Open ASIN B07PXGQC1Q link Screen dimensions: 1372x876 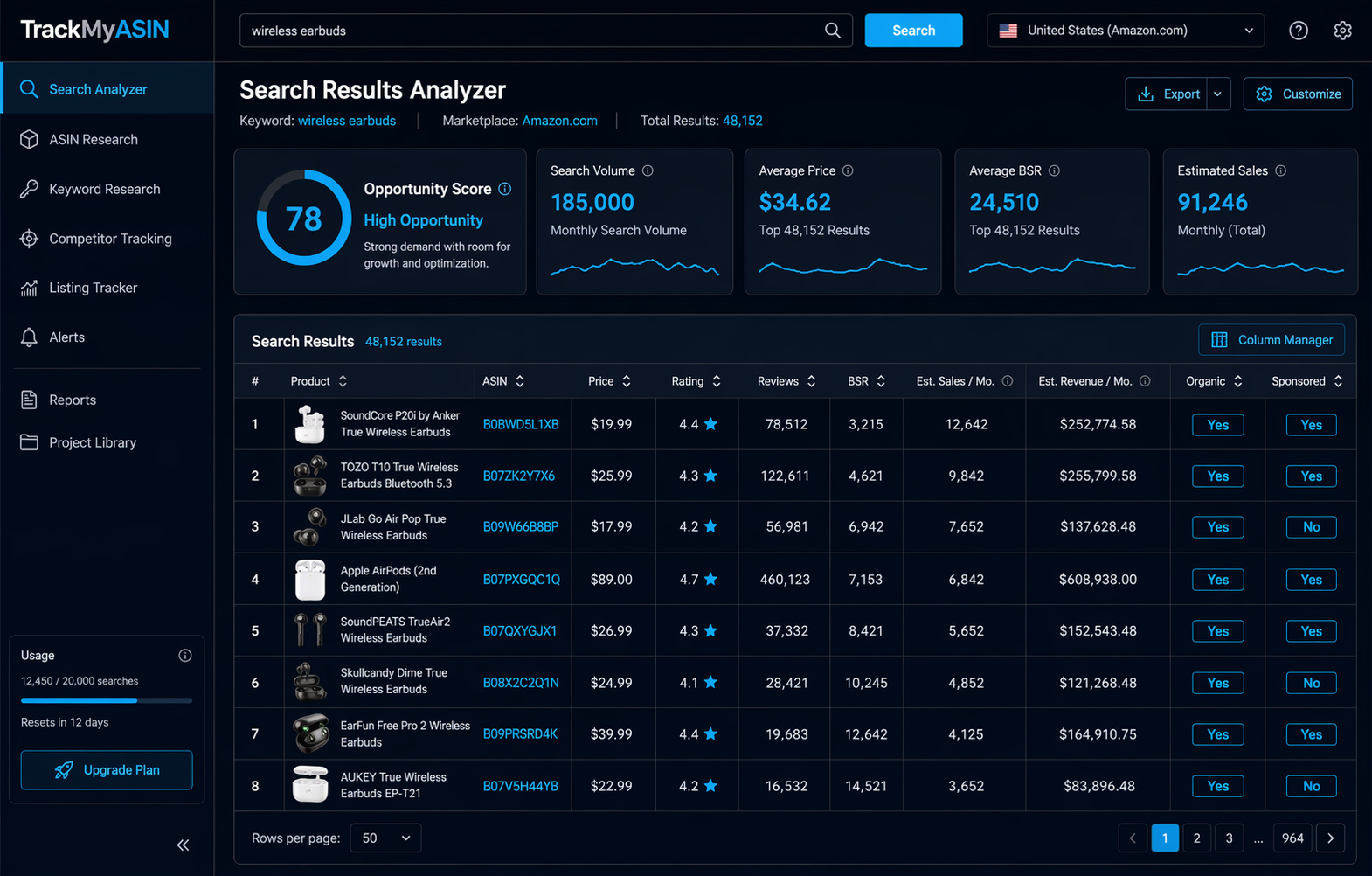[522, 580]
